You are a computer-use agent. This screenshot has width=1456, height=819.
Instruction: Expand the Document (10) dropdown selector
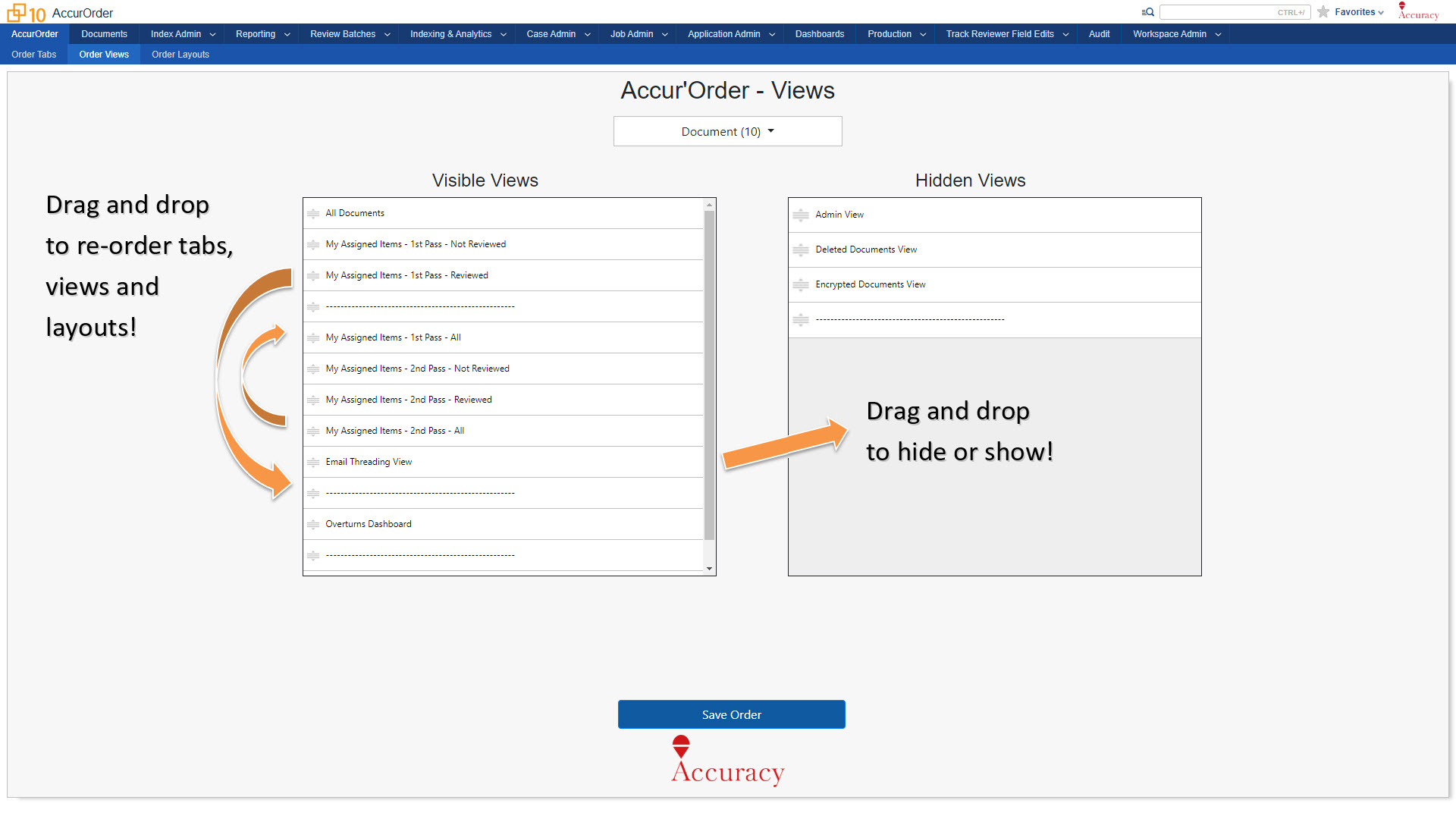click(x=728, y=131)
